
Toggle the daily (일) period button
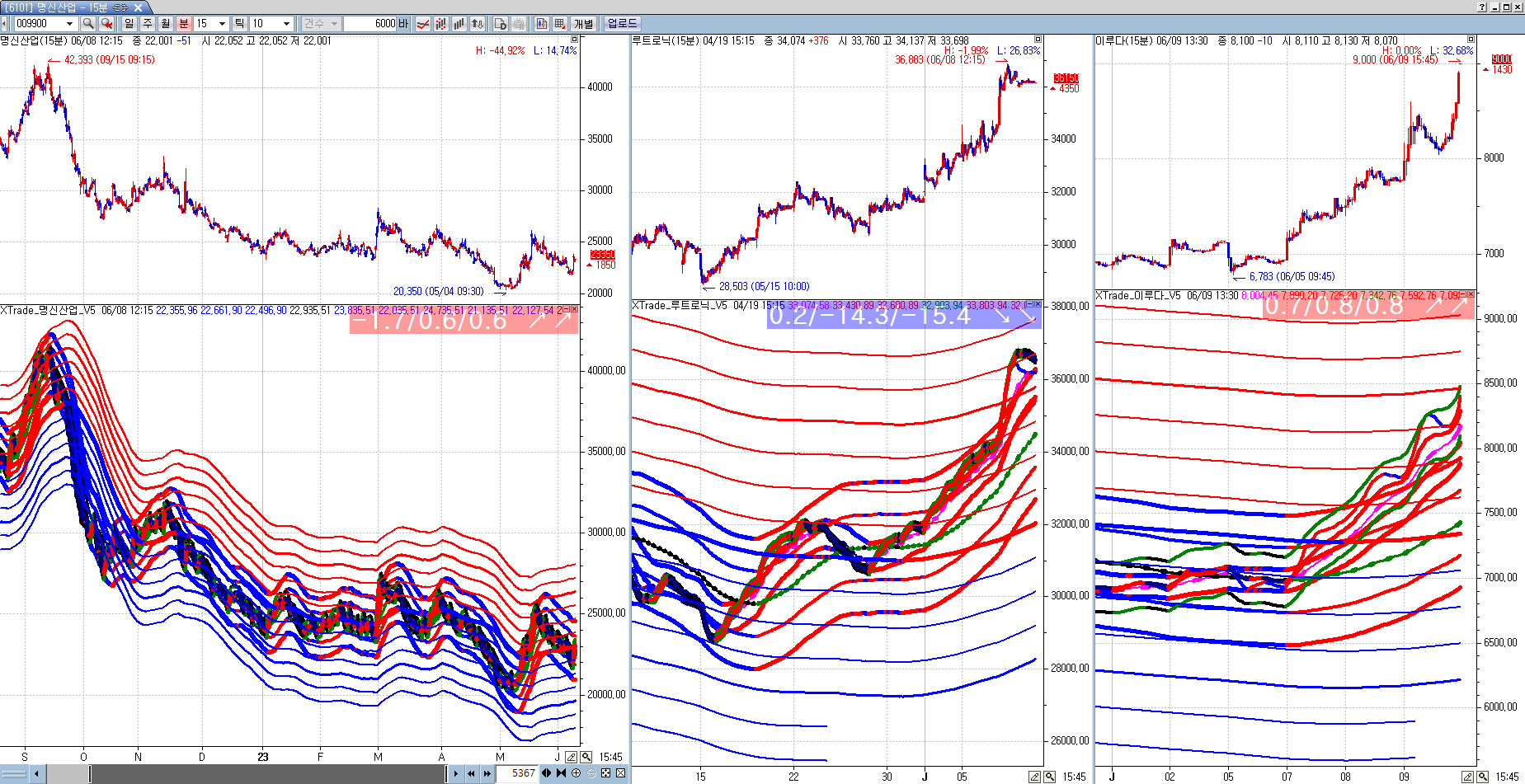tap(129, 24)
